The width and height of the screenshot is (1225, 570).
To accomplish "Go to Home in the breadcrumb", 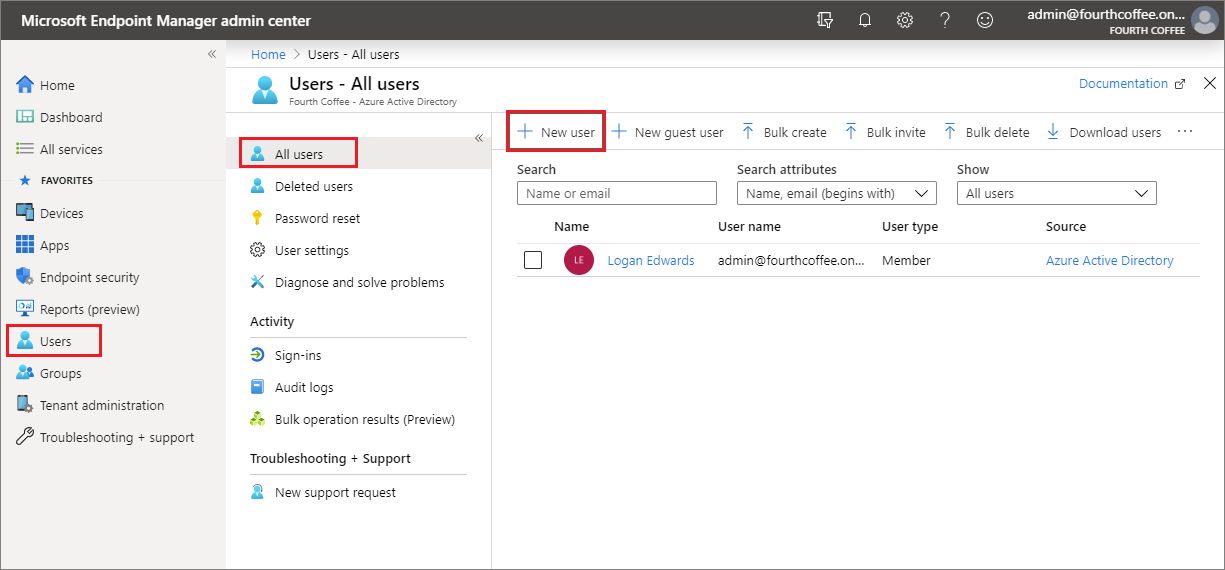I will tap(268, 54).
